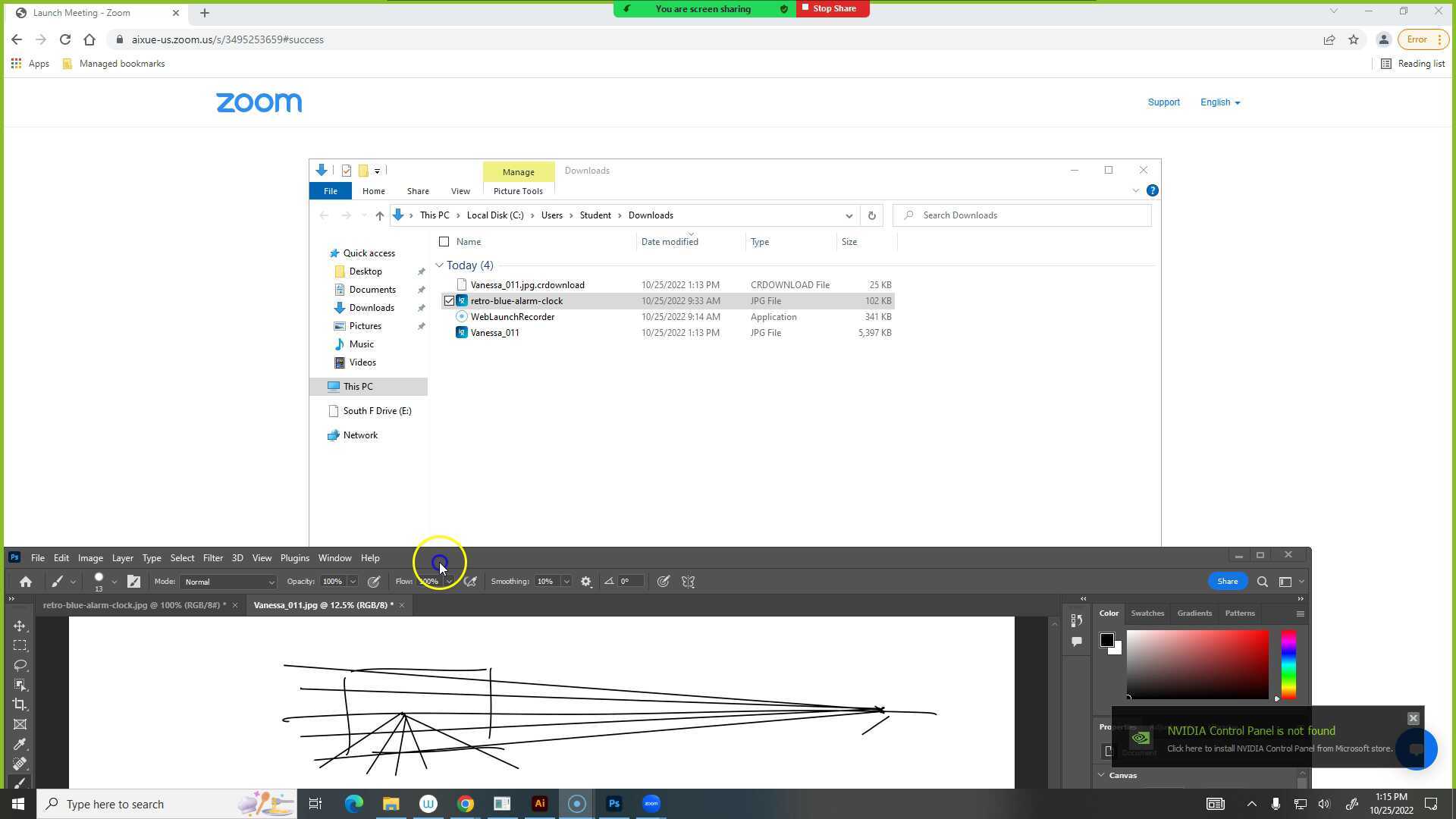This screenshot has height=819, width=1456.
Task: Select the Crop tool
Action: 20,704
